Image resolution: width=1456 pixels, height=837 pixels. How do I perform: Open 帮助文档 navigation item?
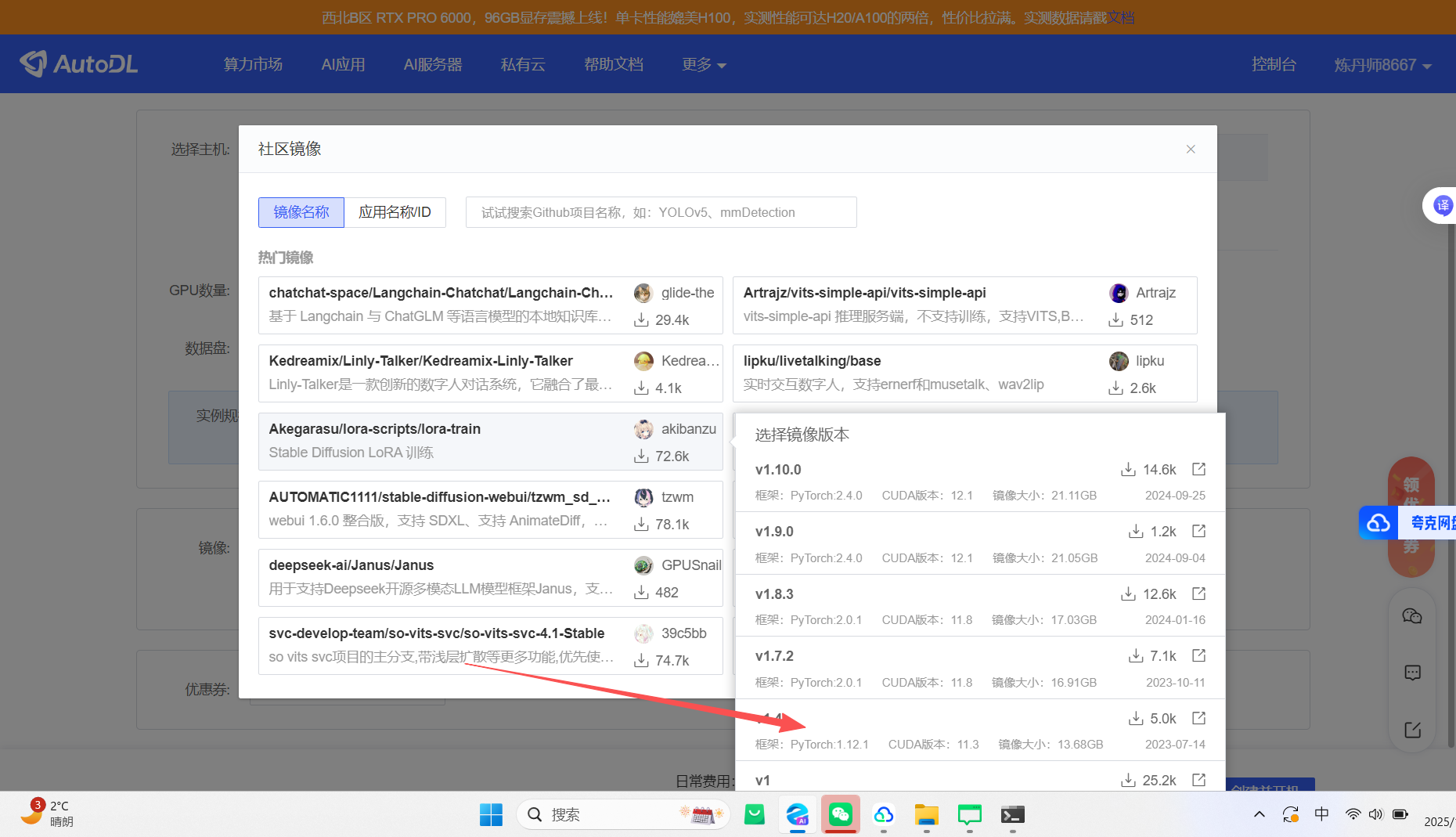(613, 65)
